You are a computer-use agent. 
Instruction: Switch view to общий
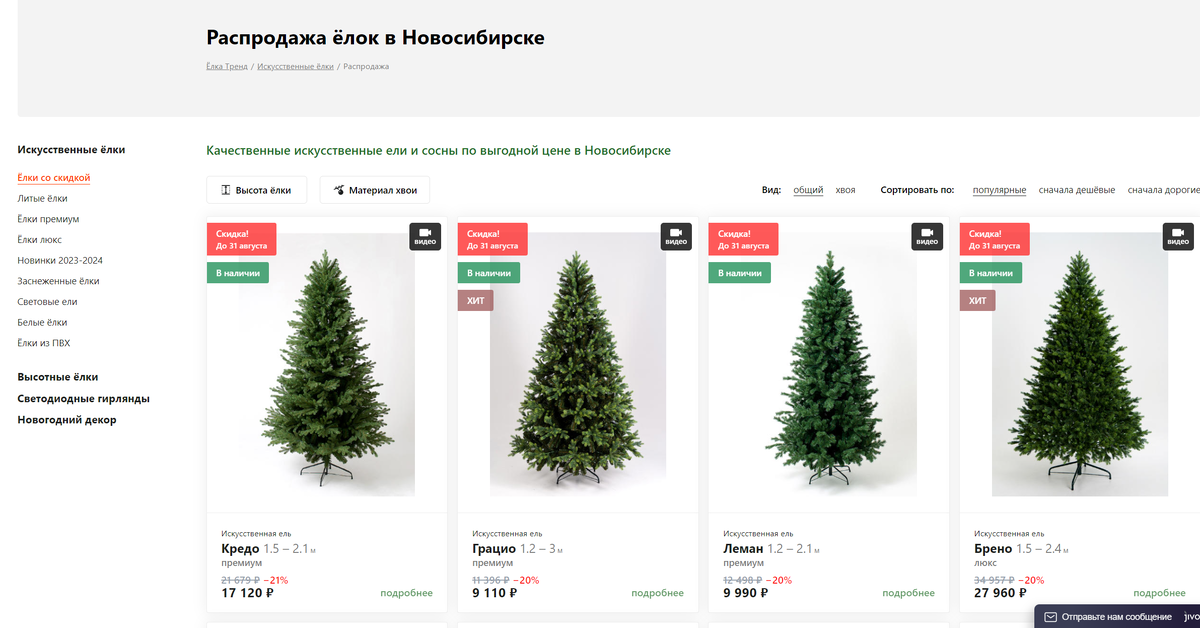pyautogui.click(x=808, y=190)
